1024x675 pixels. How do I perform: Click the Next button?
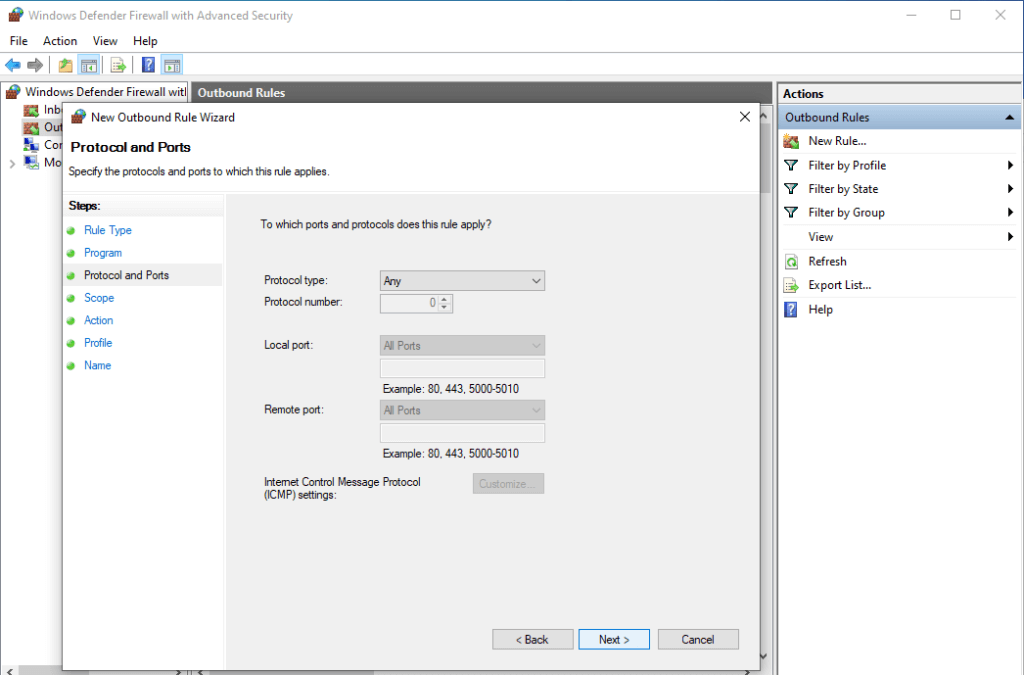(614, 640)
